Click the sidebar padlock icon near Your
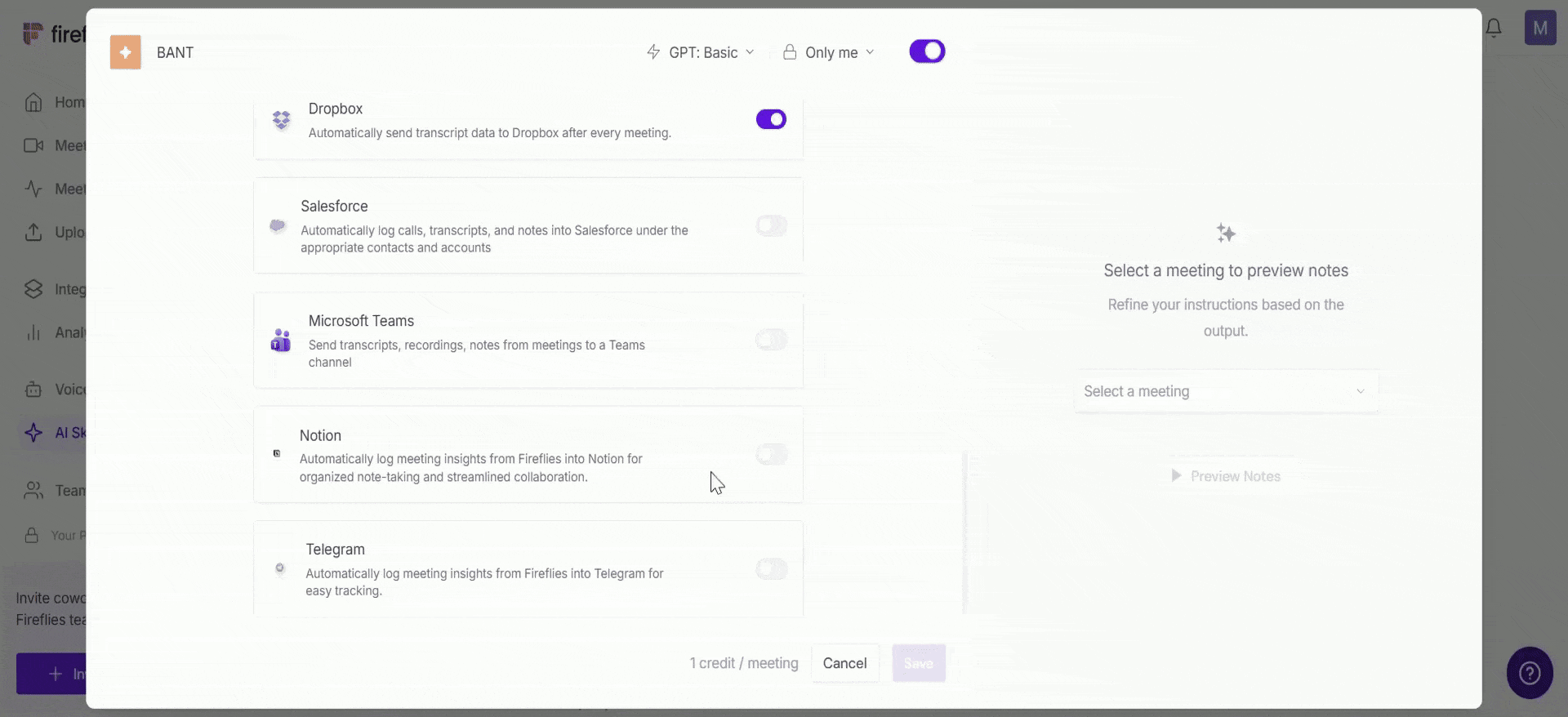 32,536
